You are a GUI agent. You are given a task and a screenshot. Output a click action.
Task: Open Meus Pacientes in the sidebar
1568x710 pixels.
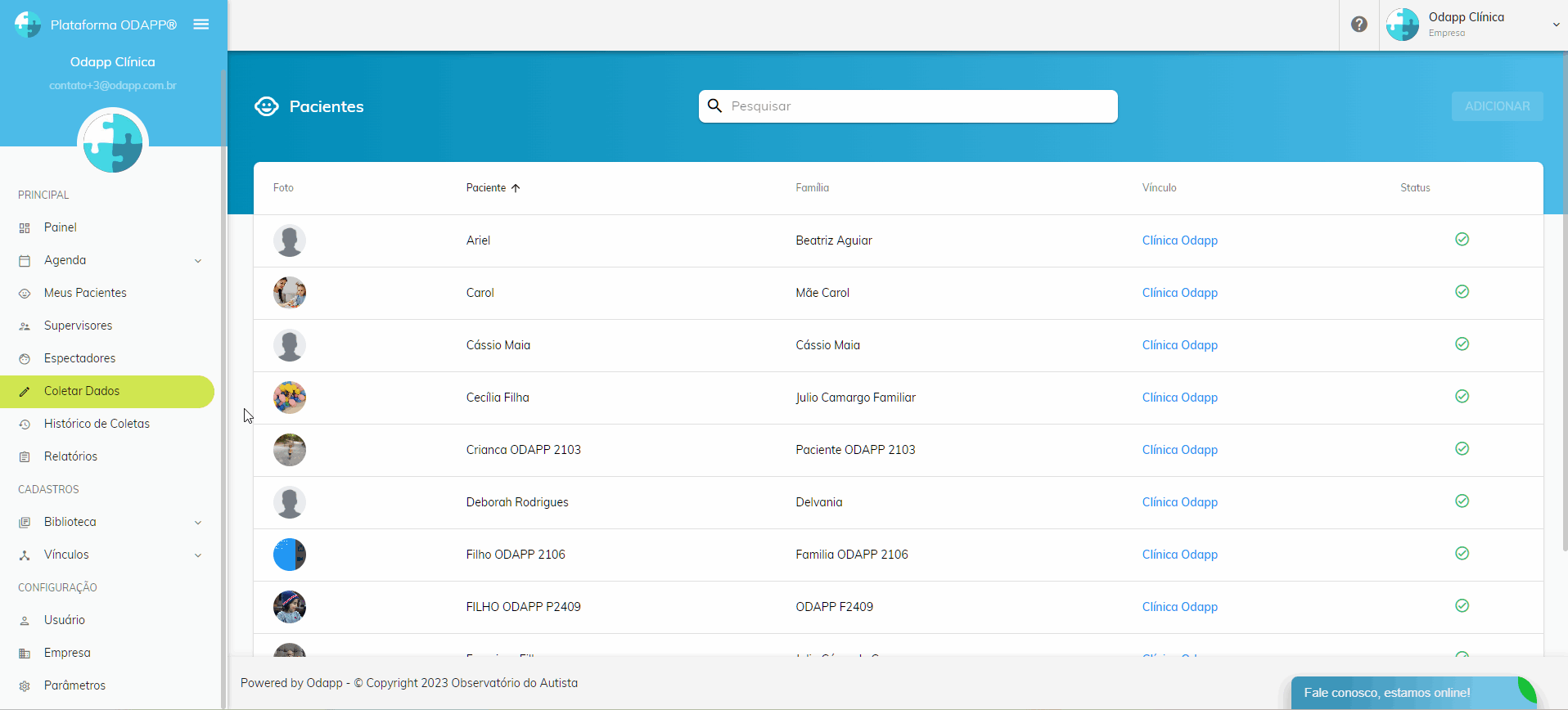107,293
